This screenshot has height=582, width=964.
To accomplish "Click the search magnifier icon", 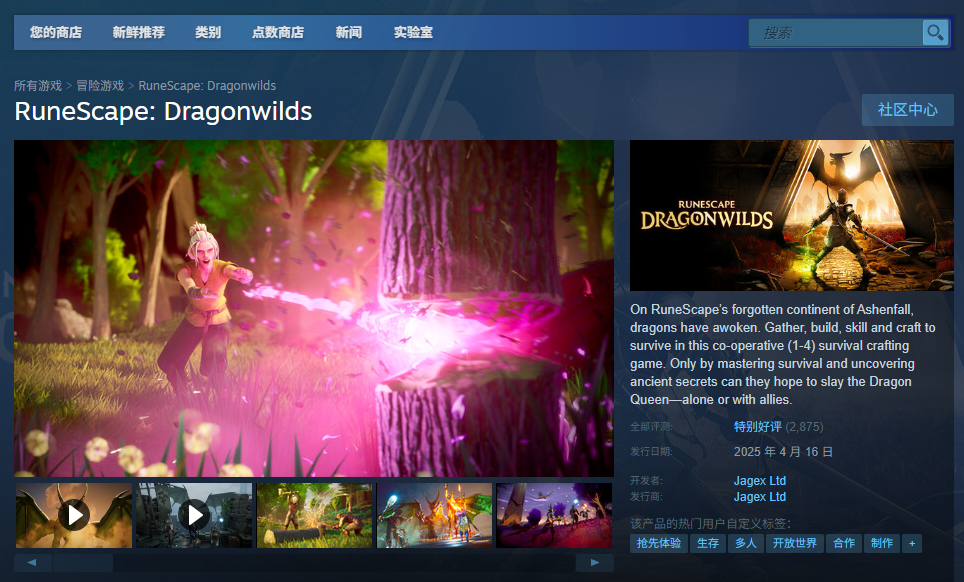I will coord(935,32).
